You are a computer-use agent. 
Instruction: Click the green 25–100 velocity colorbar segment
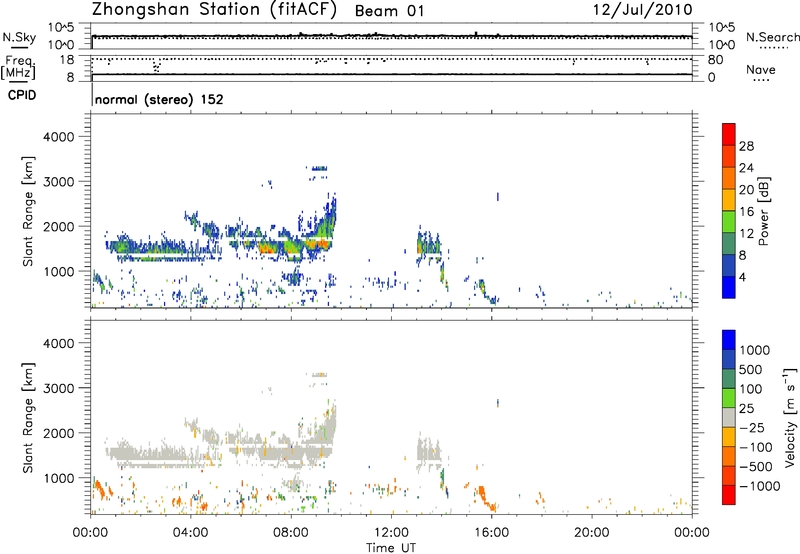point(729,398)
